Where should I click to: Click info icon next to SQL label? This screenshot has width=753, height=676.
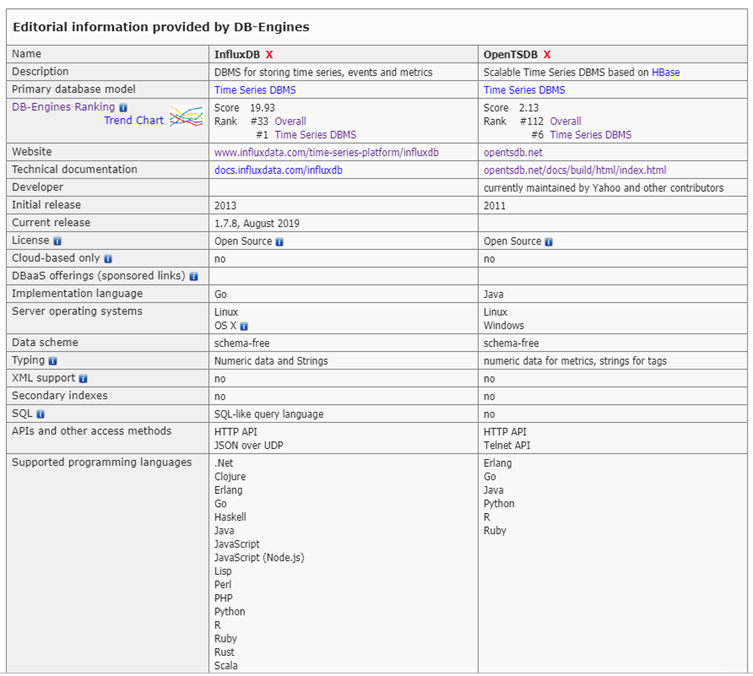[40, 414]
